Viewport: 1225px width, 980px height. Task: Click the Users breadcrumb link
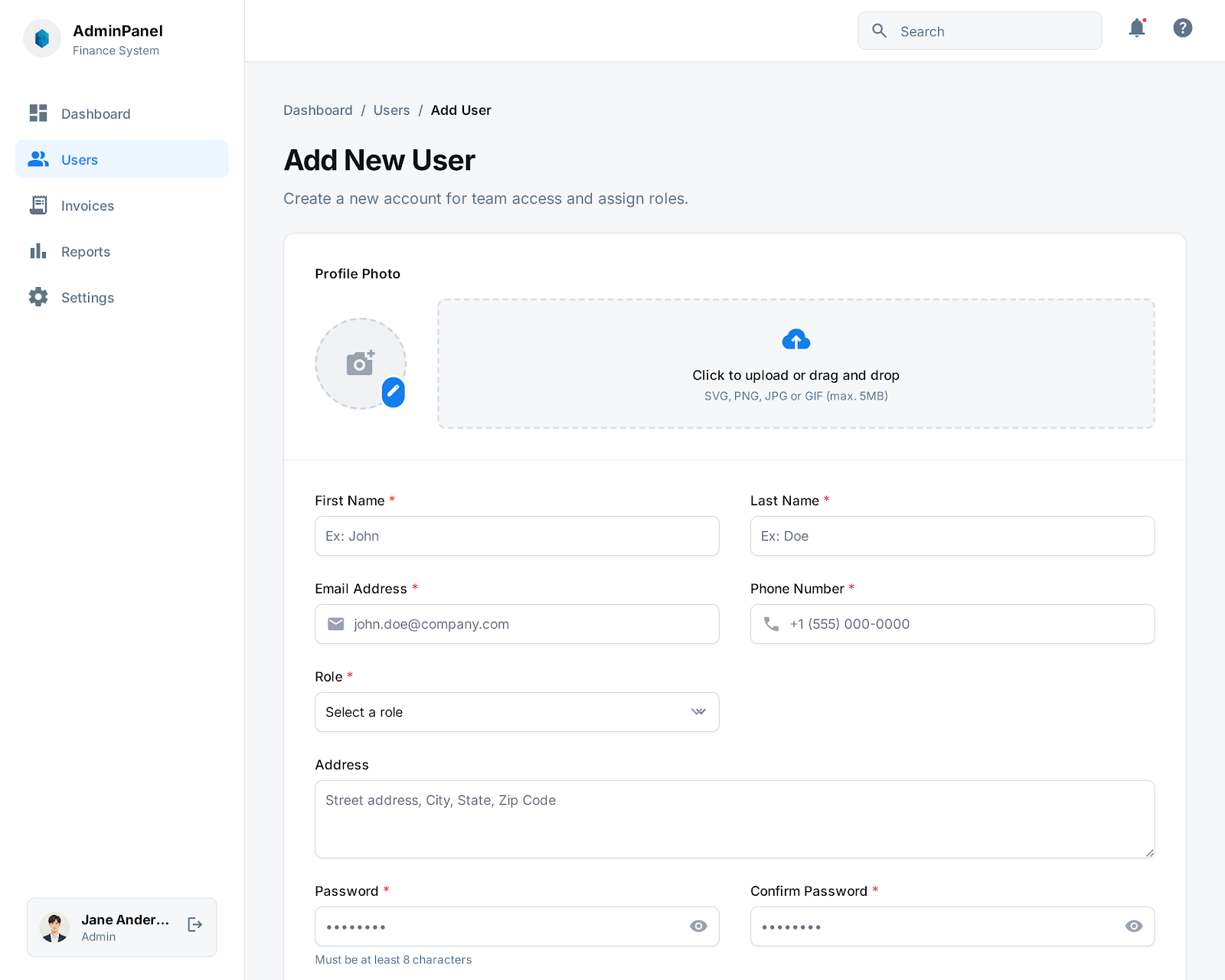click(391, 110)
